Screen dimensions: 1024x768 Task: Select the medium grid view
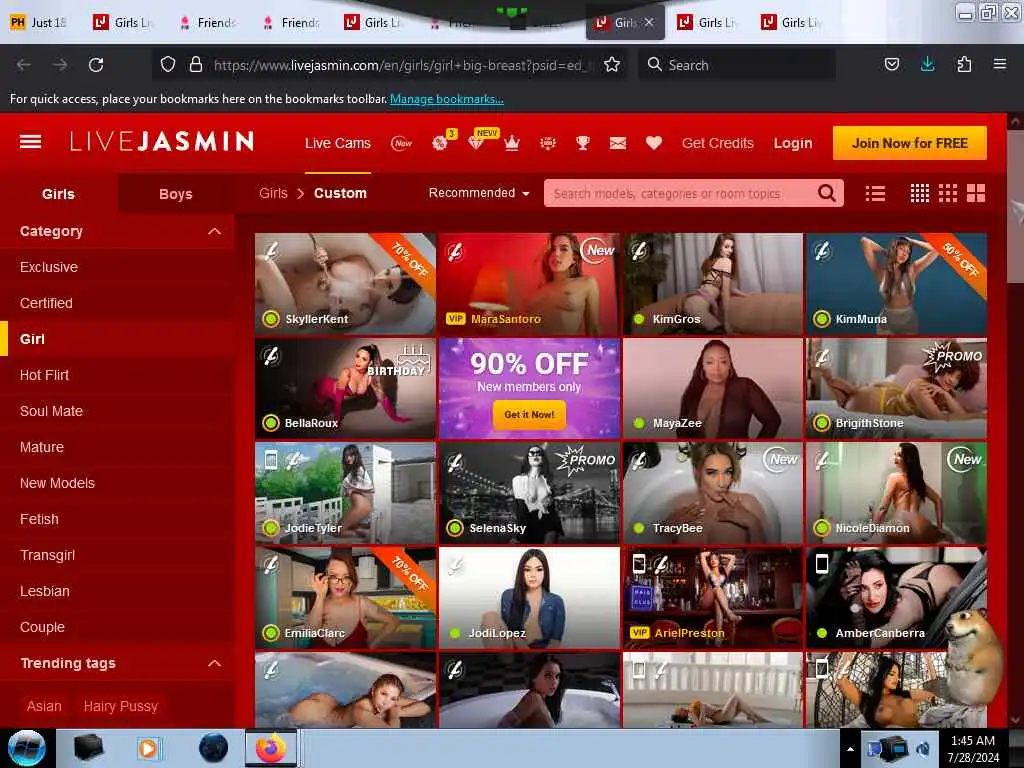tap(948, 193)
